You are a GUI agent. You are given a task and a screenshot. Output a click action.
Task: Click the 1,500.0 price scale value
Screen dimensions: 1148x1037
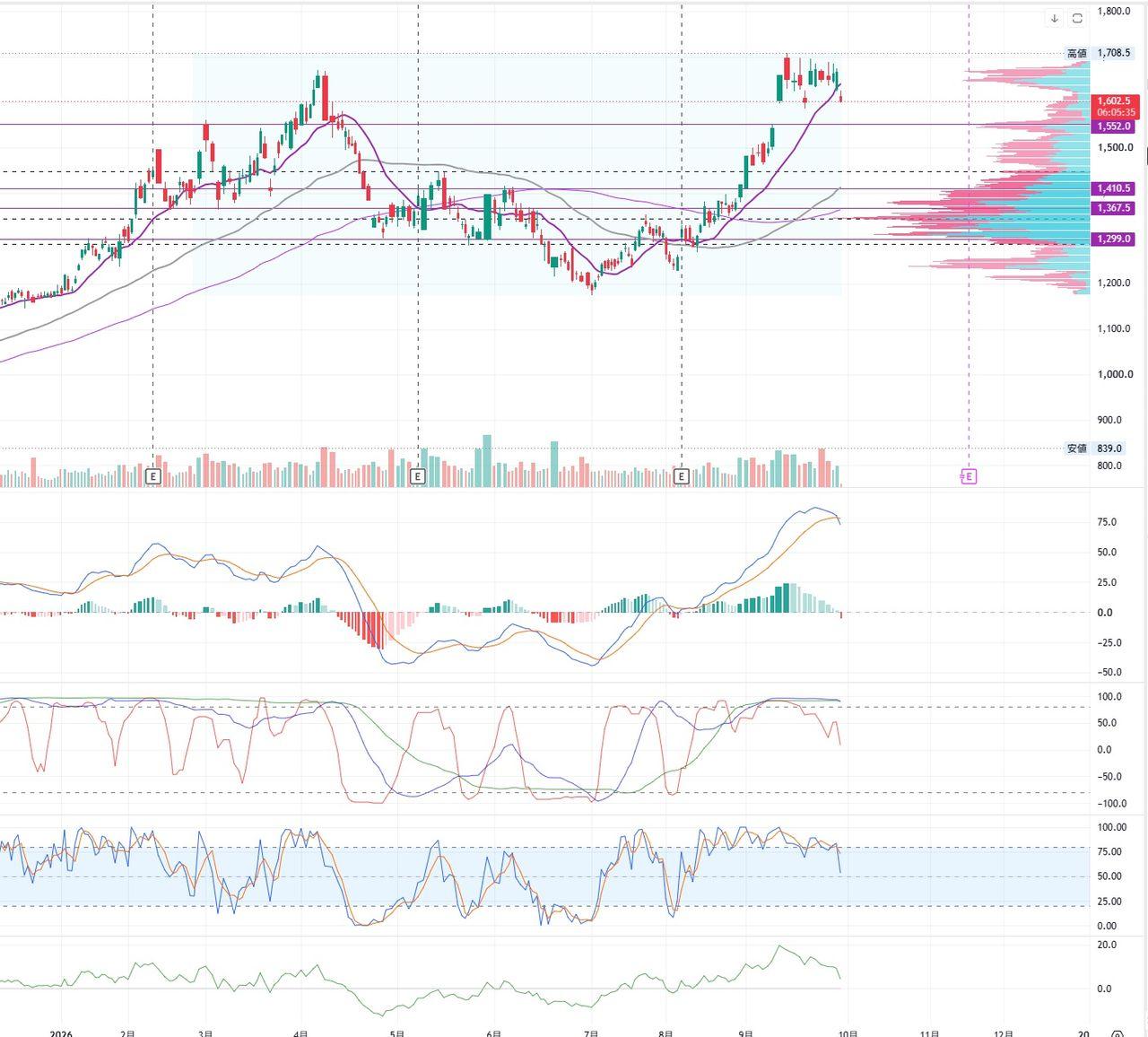tap(1114, 147)
